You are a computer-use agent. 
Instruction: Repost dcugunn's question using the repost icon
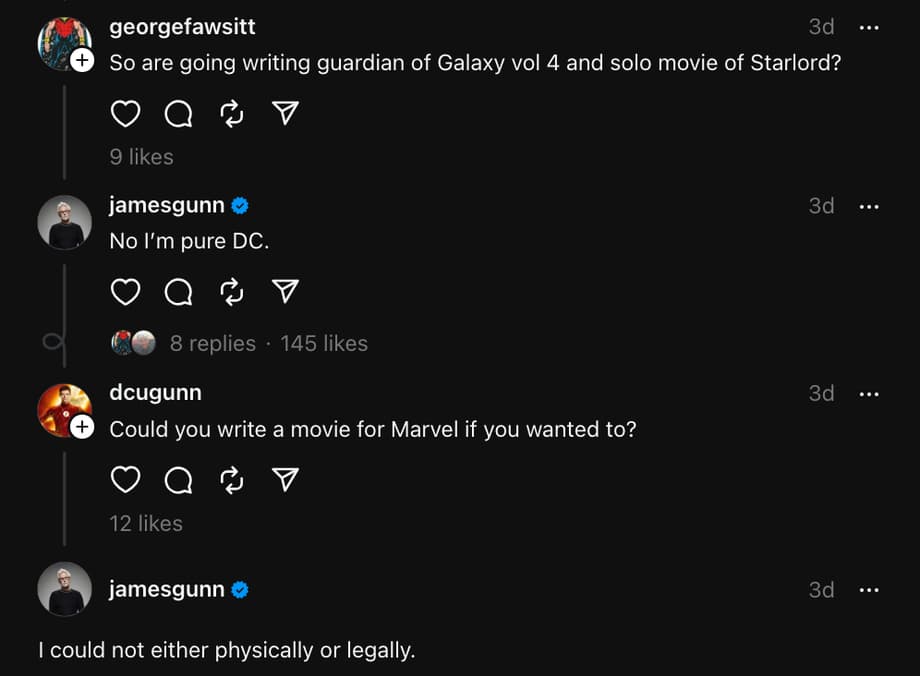tap(231, 480)
